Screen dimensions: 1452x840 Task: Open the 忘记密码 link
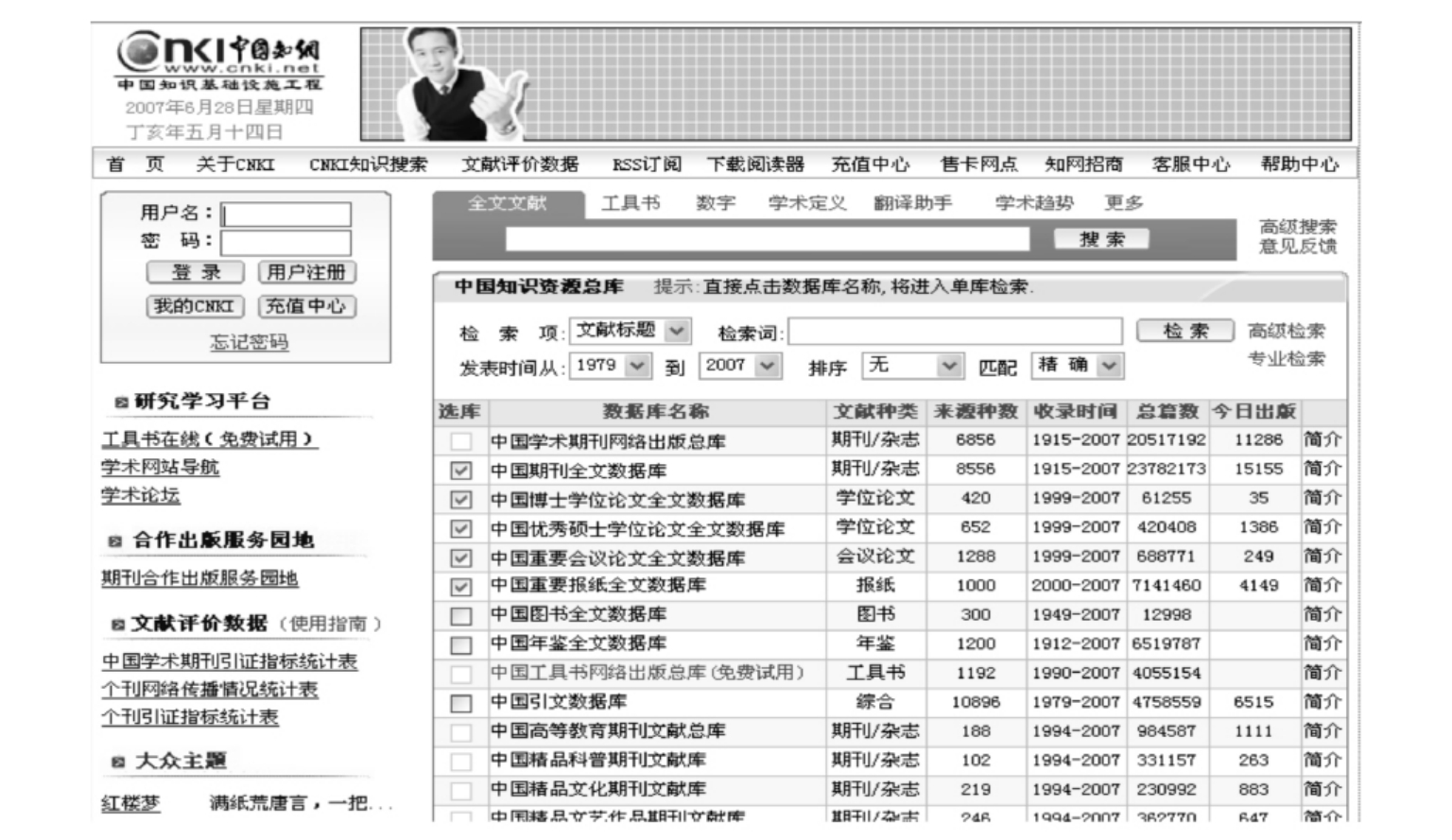[250, 342]
